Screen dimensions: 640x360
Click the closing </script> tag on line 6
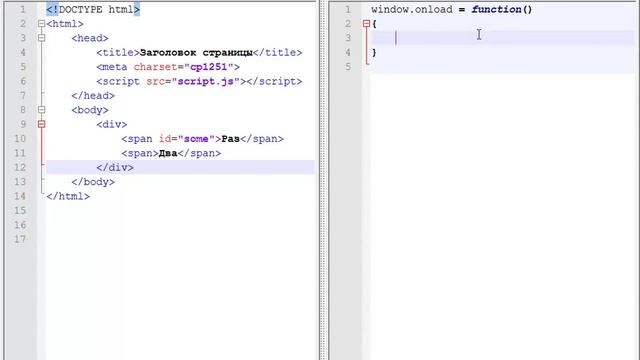(274, 81)
